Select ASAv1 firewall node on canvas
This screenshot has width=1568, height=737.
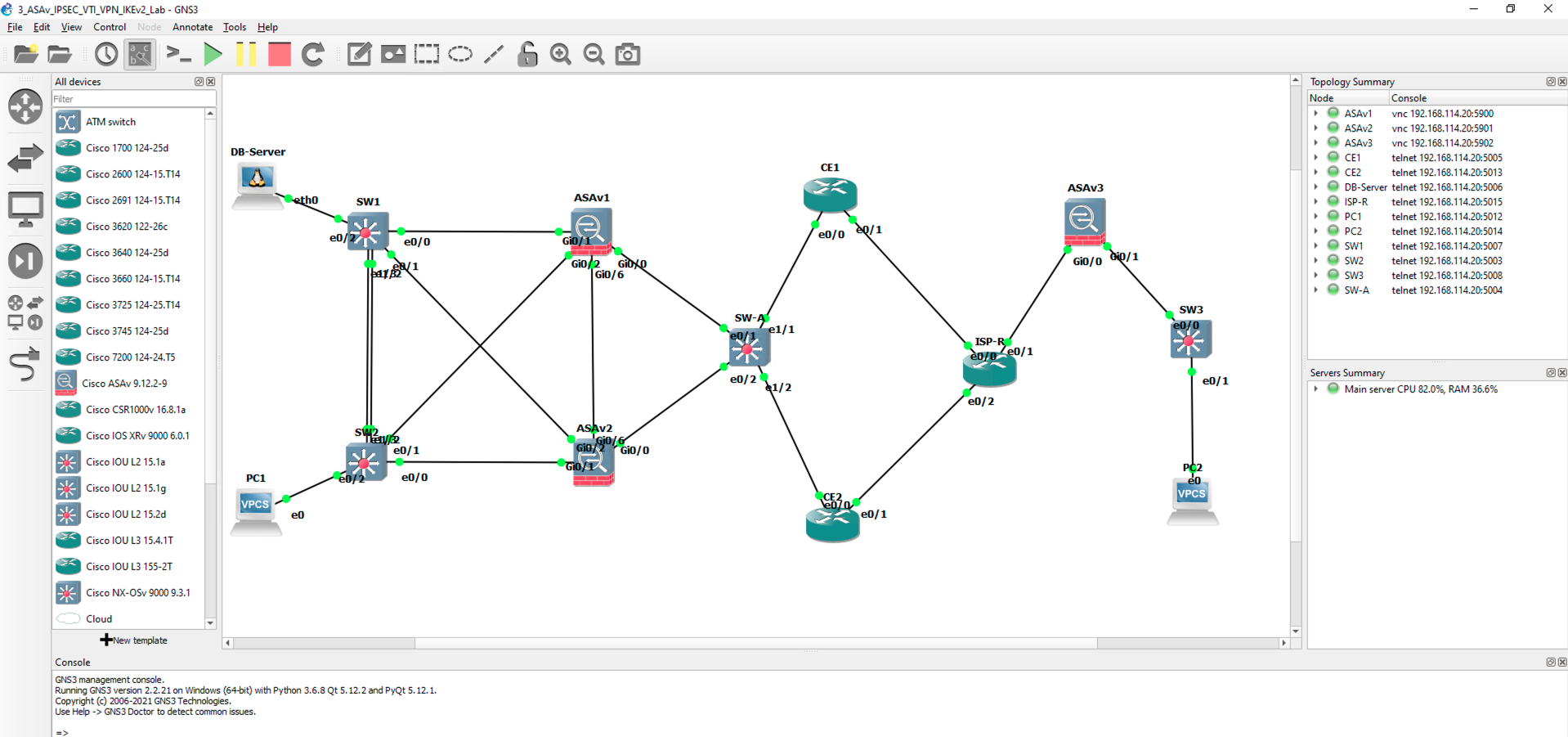tap(591, 231)
